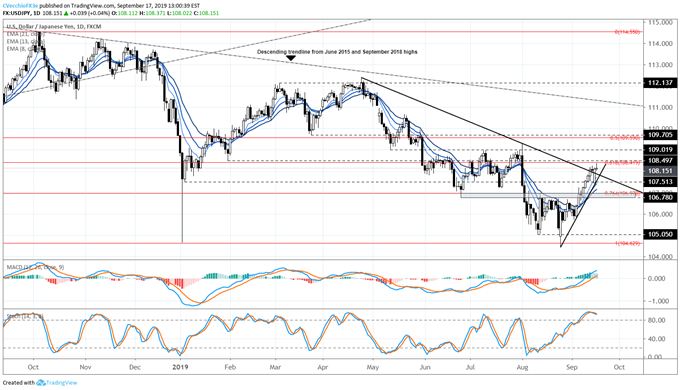Click the May label on time axis
680x390 pixels.
pyautogui.click(x=373, y=367)
